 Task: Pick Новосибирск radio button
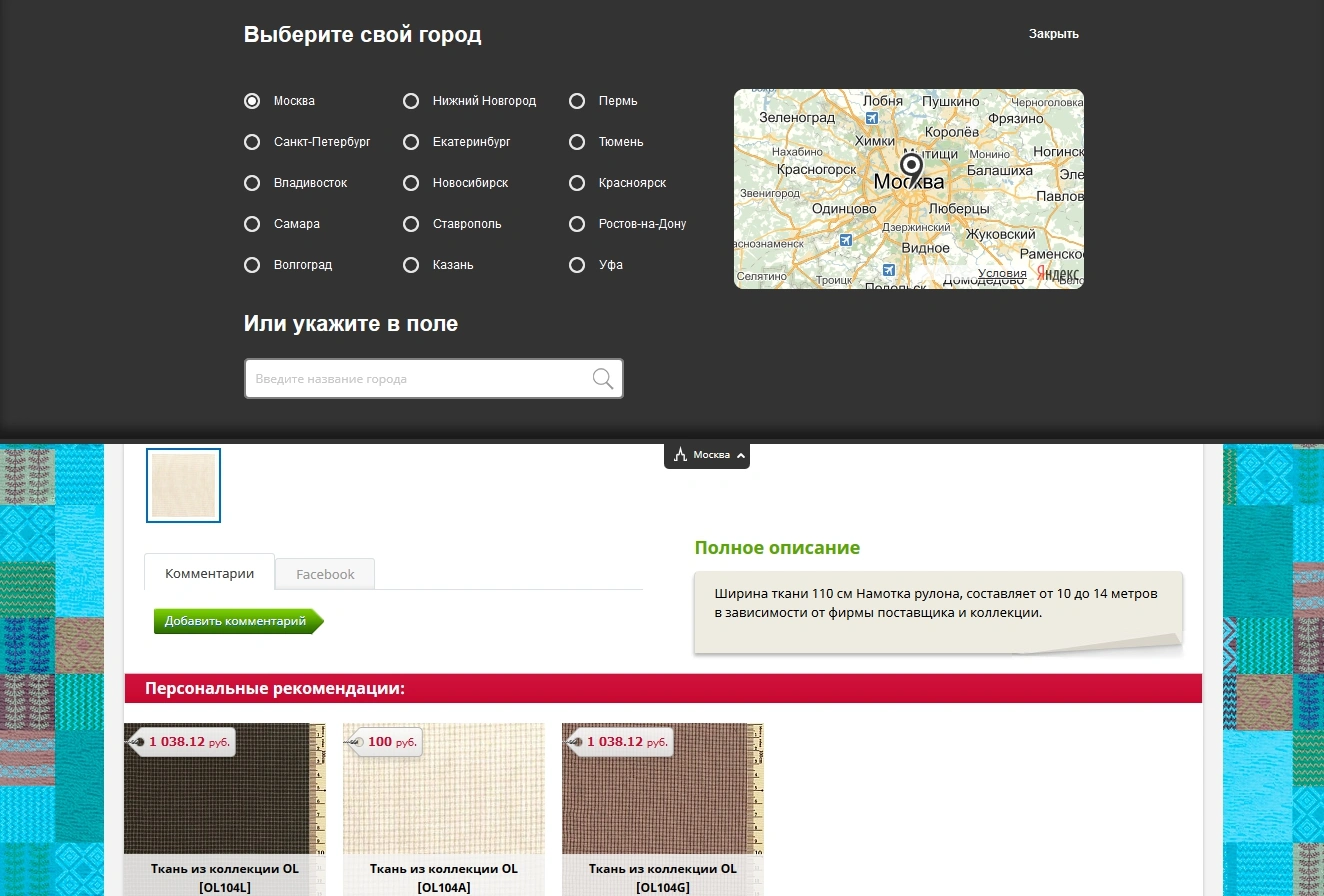click(411, 183)
